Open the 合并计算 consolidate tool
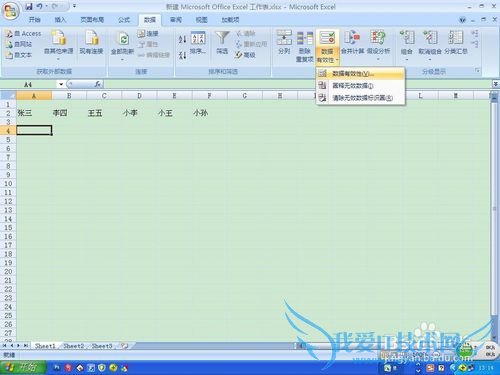Viewport: 500px width, 375px height. (x=352, y=43)
